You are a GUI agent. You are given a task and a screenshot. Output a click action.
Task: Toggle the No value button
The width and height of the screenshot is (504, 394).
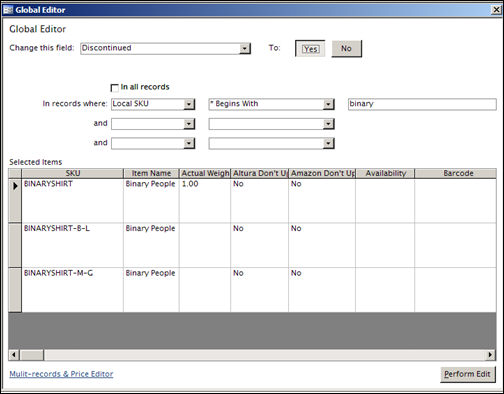point(346,49)
